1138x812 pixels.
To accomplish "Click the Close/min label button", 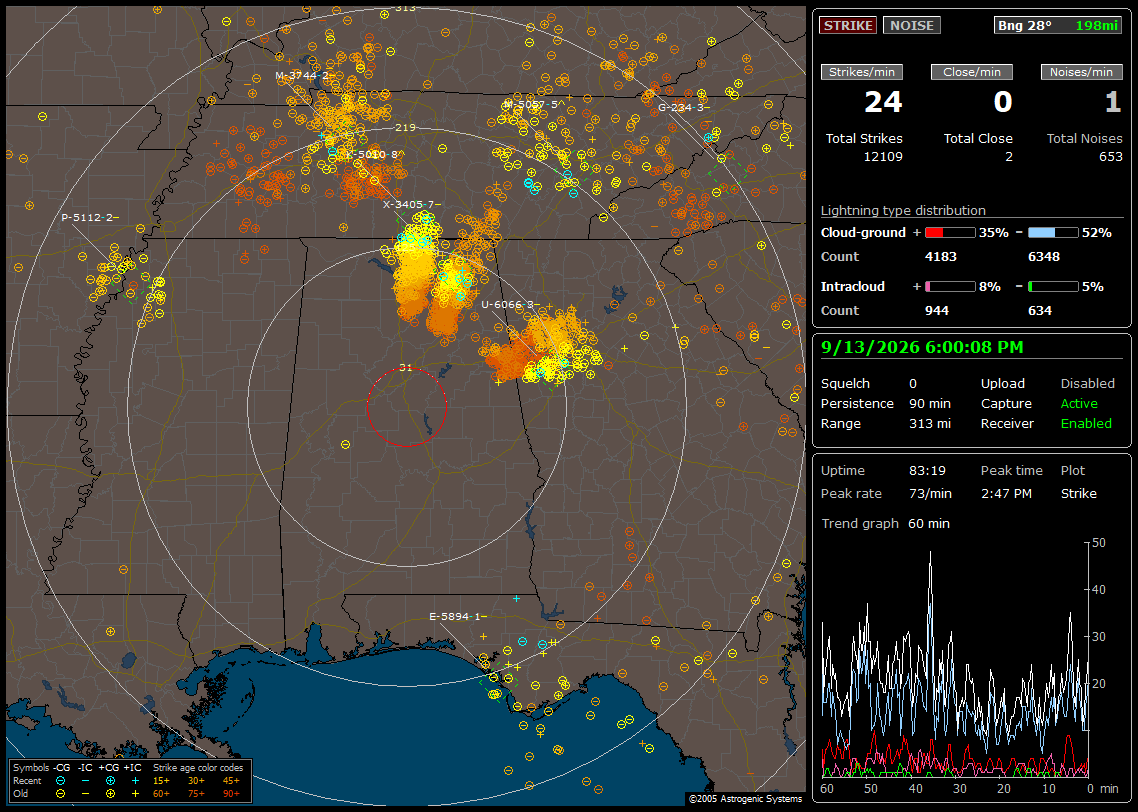I will pyautogui.click(x=971, y=72).
